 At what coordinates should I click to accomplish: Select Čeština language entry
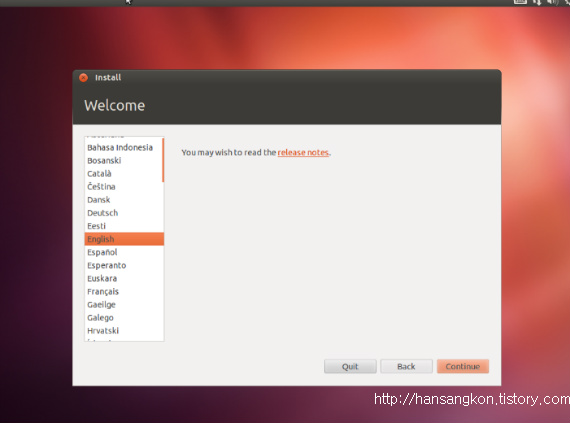coord(124,187)
